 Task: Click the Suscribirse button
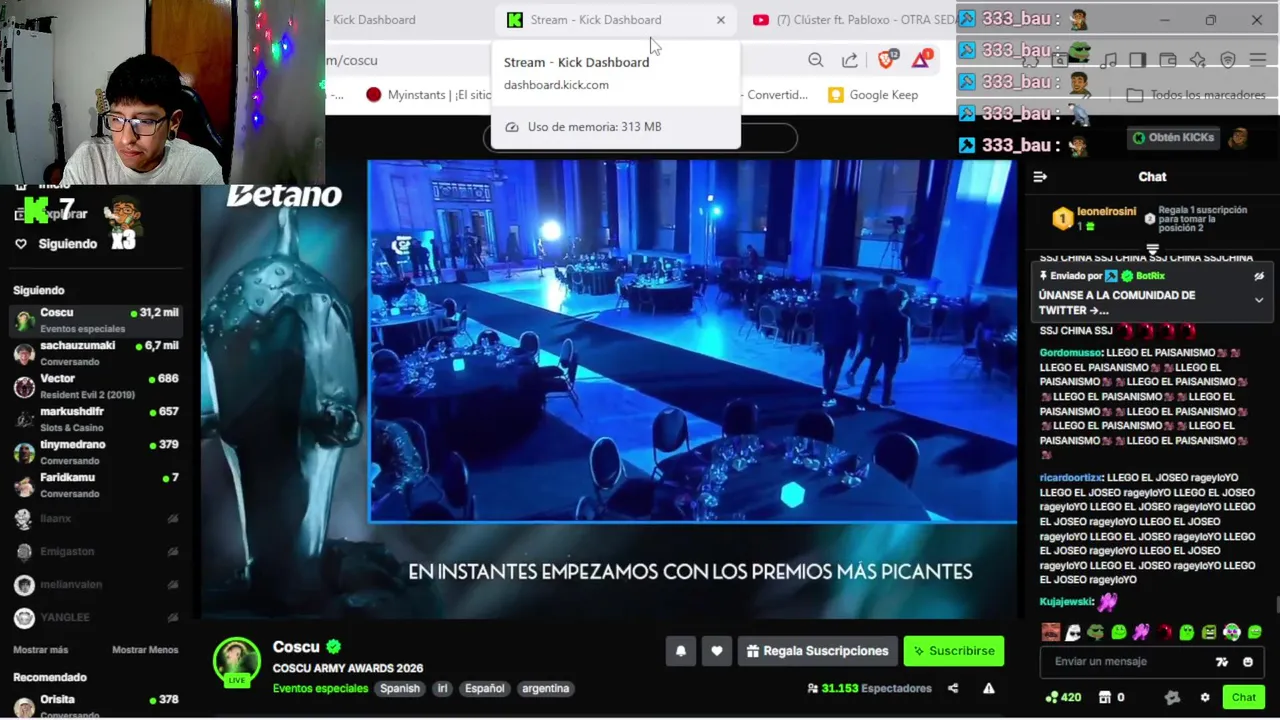954,651
